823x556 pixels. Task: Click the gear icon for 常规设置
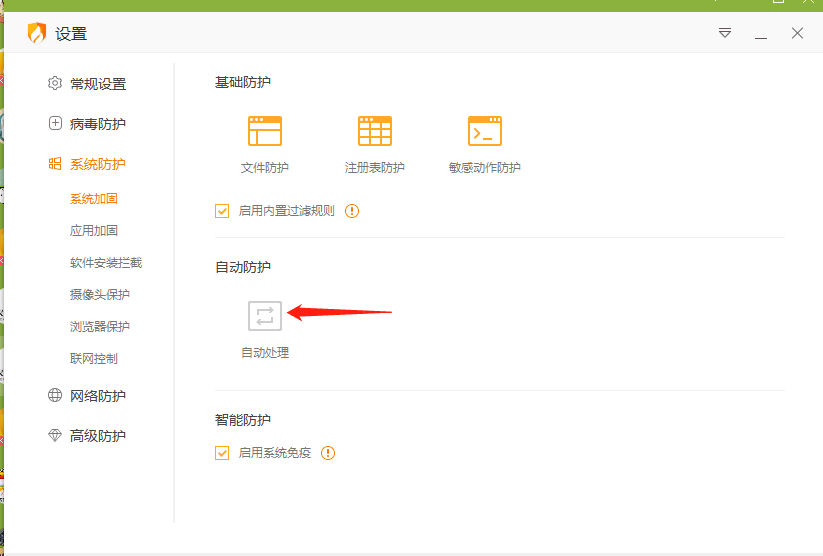click(x=55, y=84)
